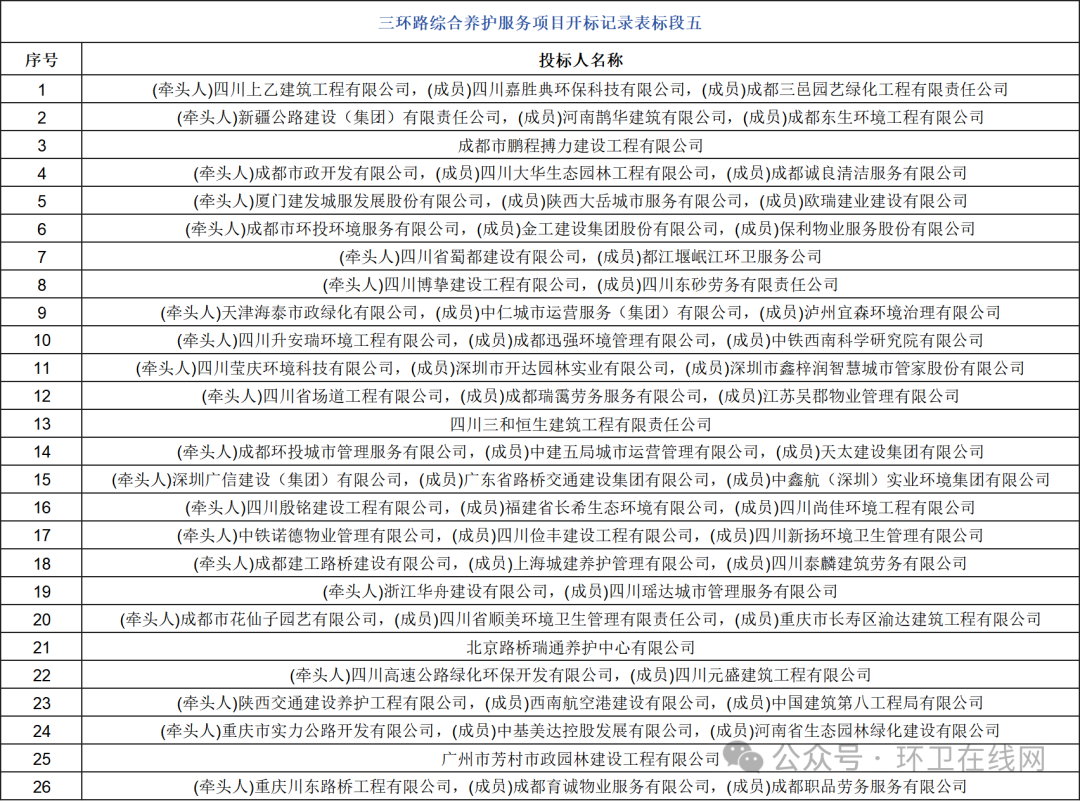Click sequence number 1 cell
This screenshot has width=1080, height=801.
pos(41,90)
